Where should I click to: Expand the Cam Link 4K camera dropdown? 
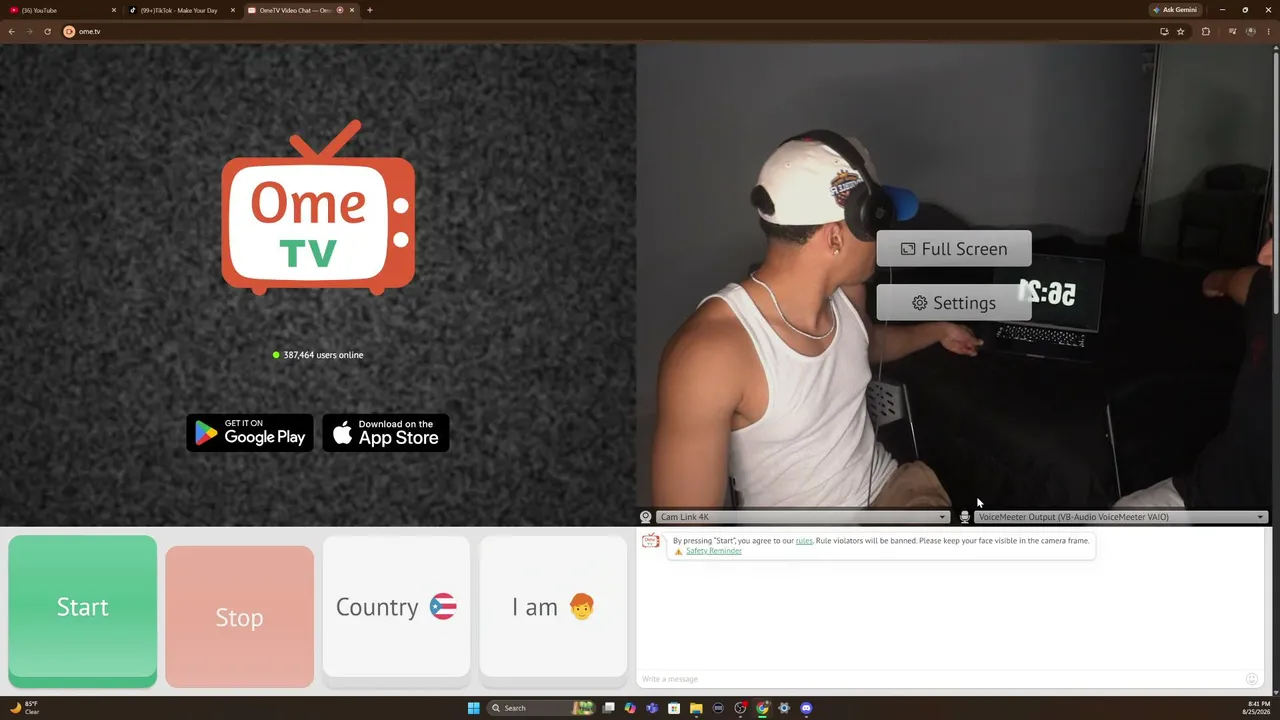(x=802, y=517)
